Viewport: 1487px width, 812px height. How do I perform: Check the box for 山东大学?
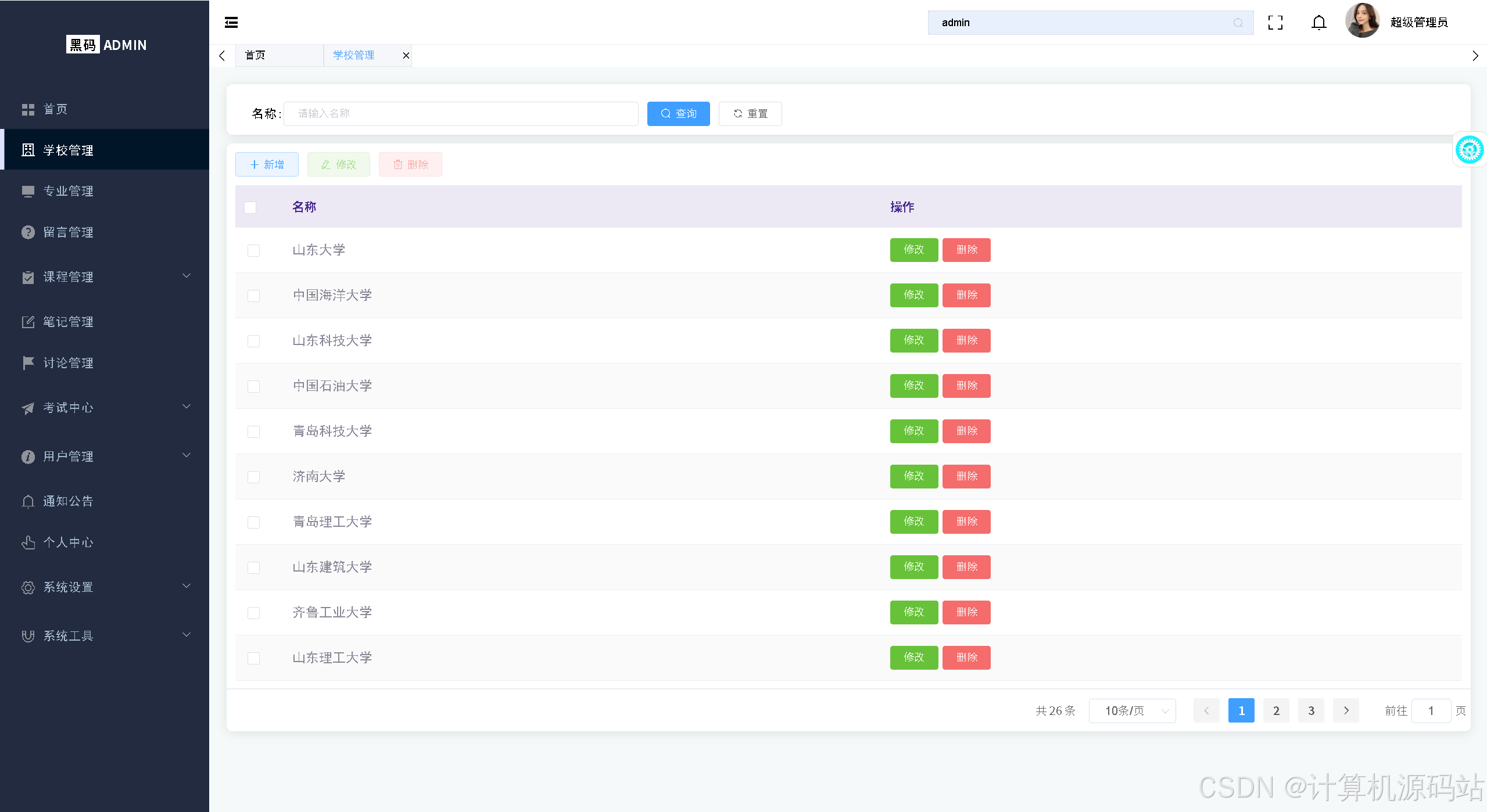(253, 250)
